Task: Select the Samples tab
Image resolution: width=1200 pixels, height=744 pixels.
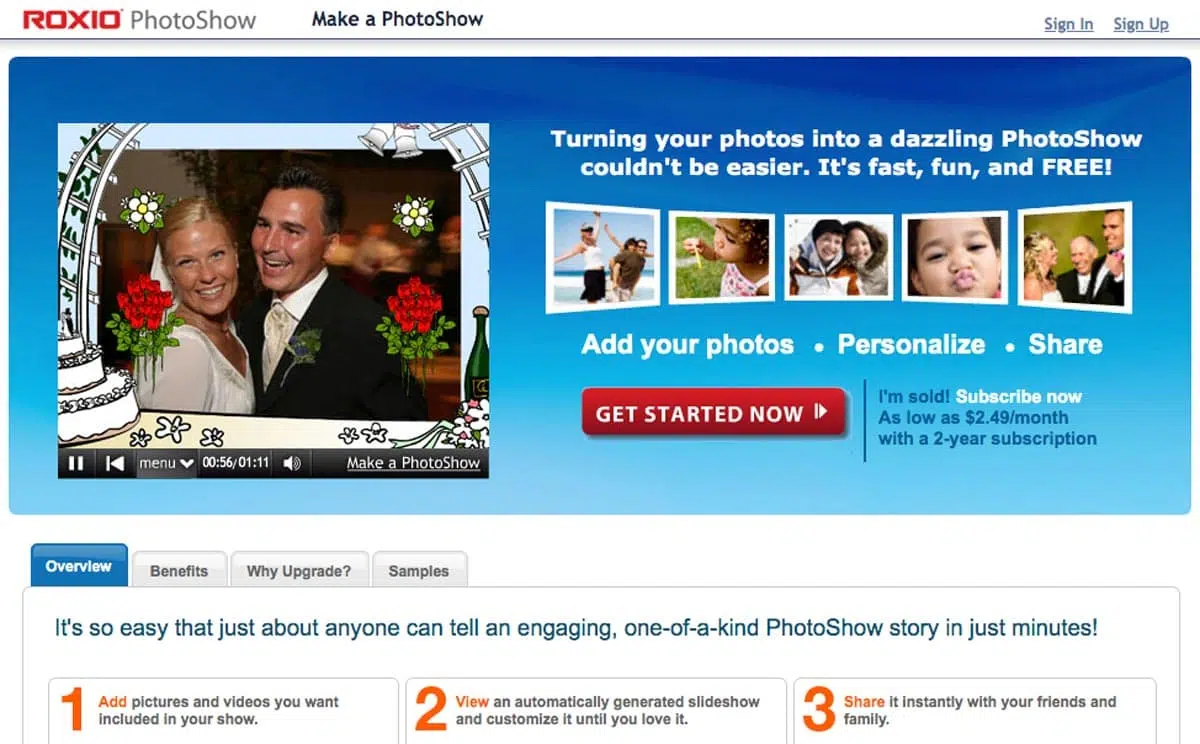Action: click(x=418, y=571)
